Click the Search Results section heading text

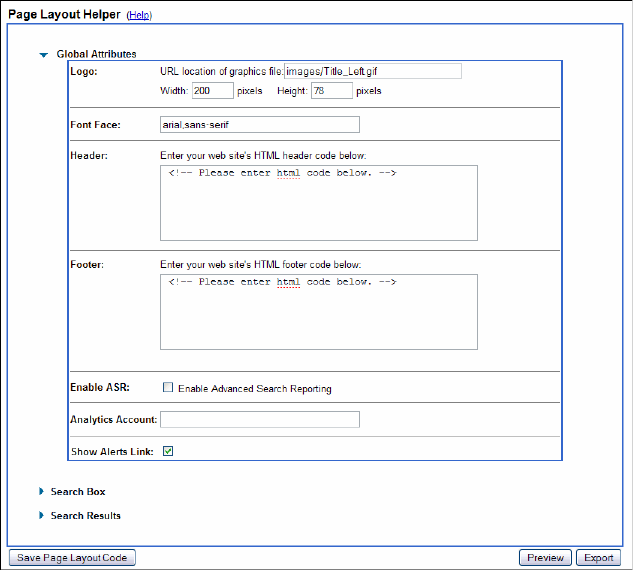85,516
